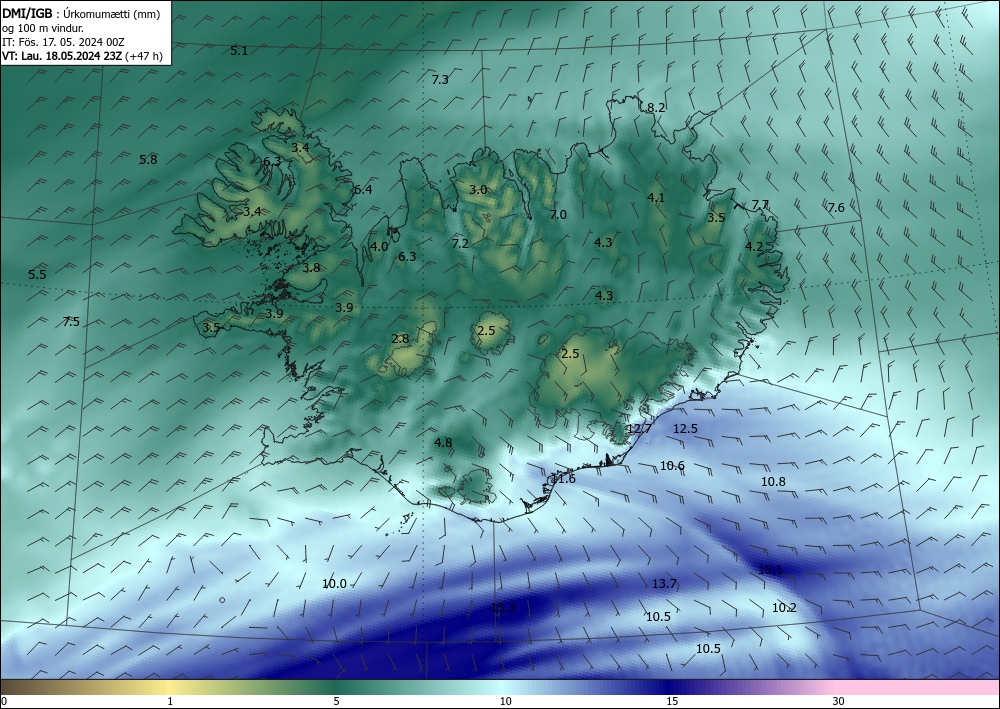
Task: Click the 7.2 value on the map
Action: pyautogui.click(x=460, y=244)
